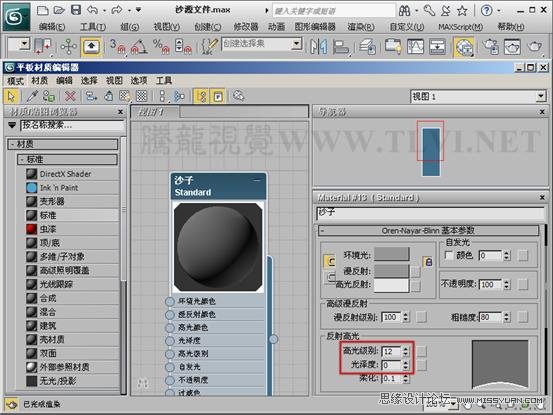Toggle the spinner snap icon
The image size is (553, 415).
[183, 47]
